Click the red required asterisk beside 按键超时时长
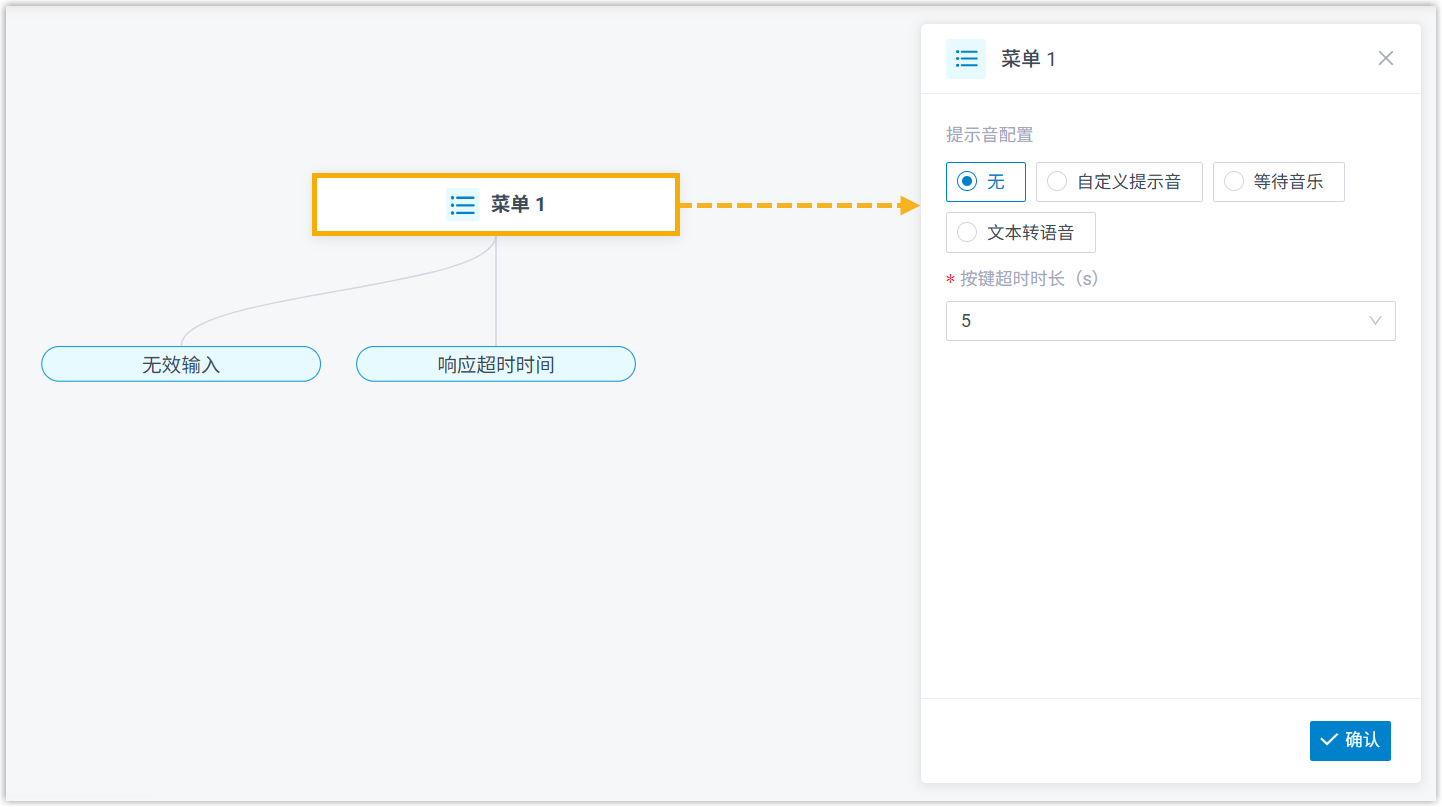The width and height of the screenshot is (1442, 807). [x=951, y=280]
